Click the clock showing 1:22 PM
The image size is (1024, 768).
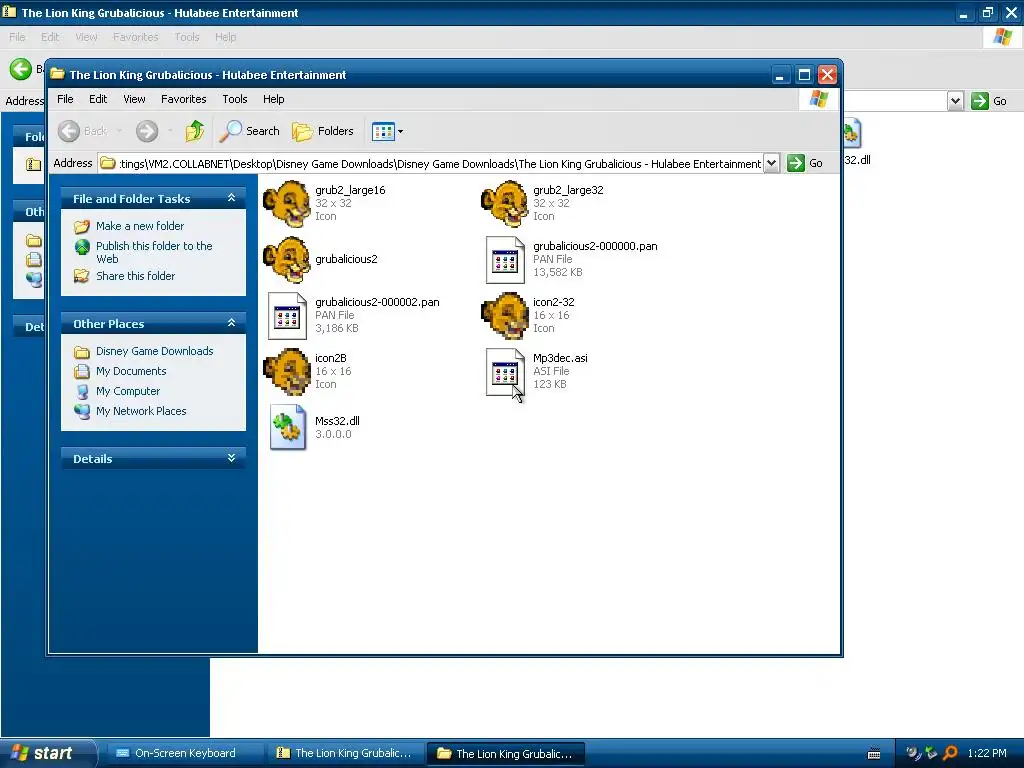coord(987,753)
